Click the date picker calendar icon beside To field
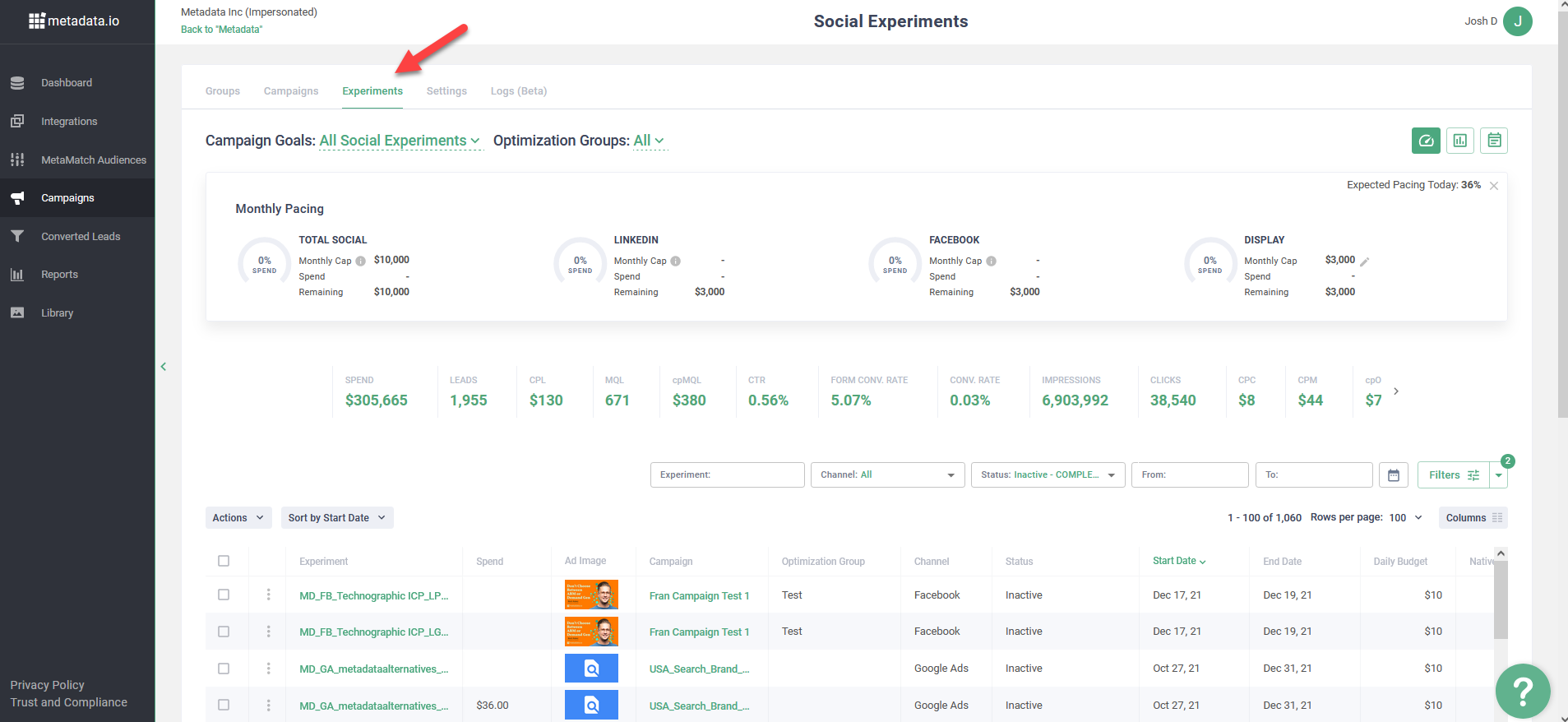Screen dimensions: 1568x722 click(x=1393, y=475)
